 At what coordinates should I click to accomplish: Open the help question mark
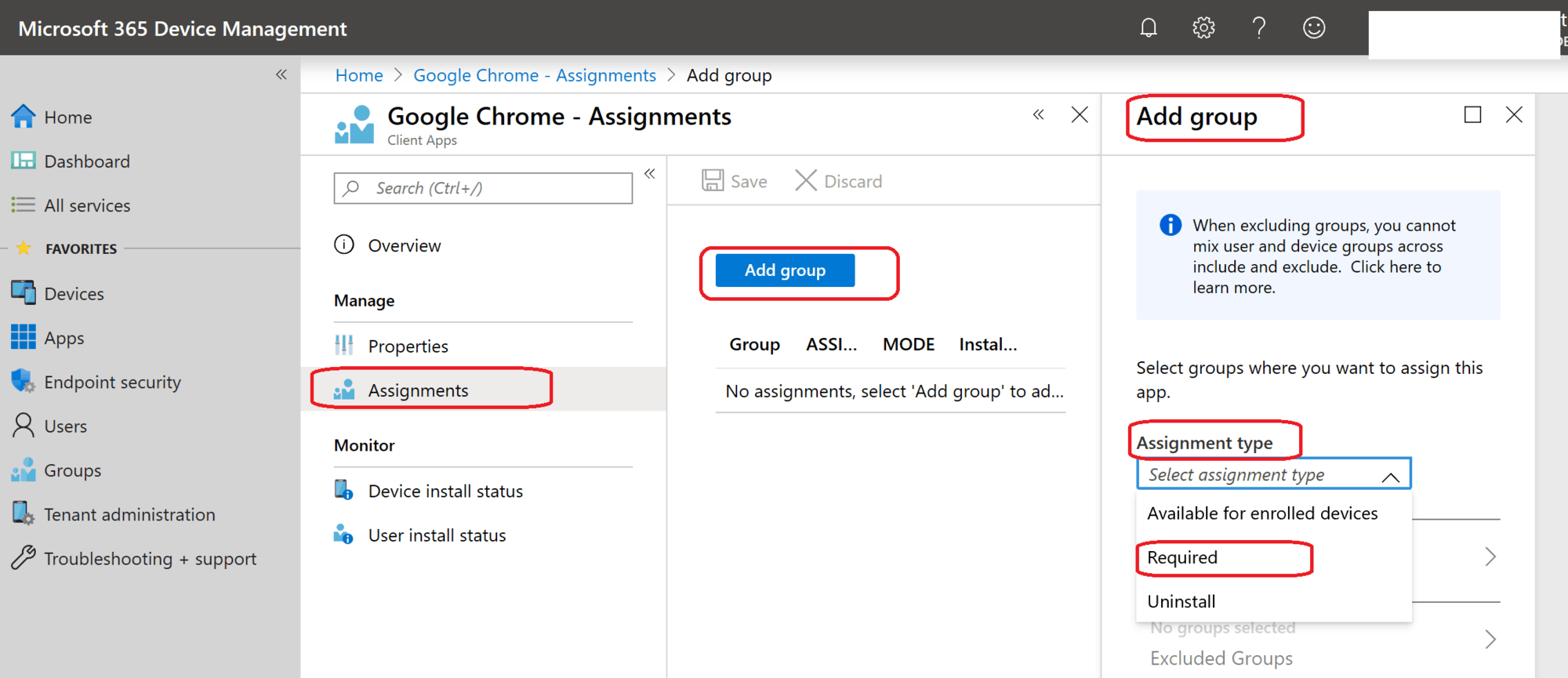pos(1258,28)
